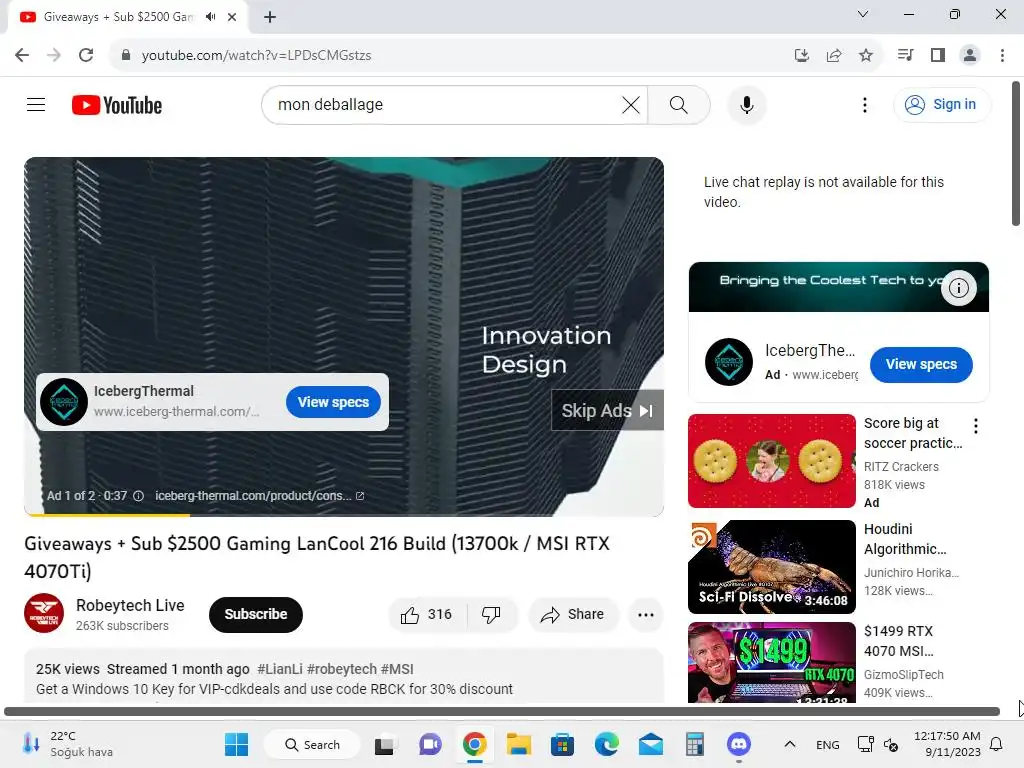Share the video

573,615
